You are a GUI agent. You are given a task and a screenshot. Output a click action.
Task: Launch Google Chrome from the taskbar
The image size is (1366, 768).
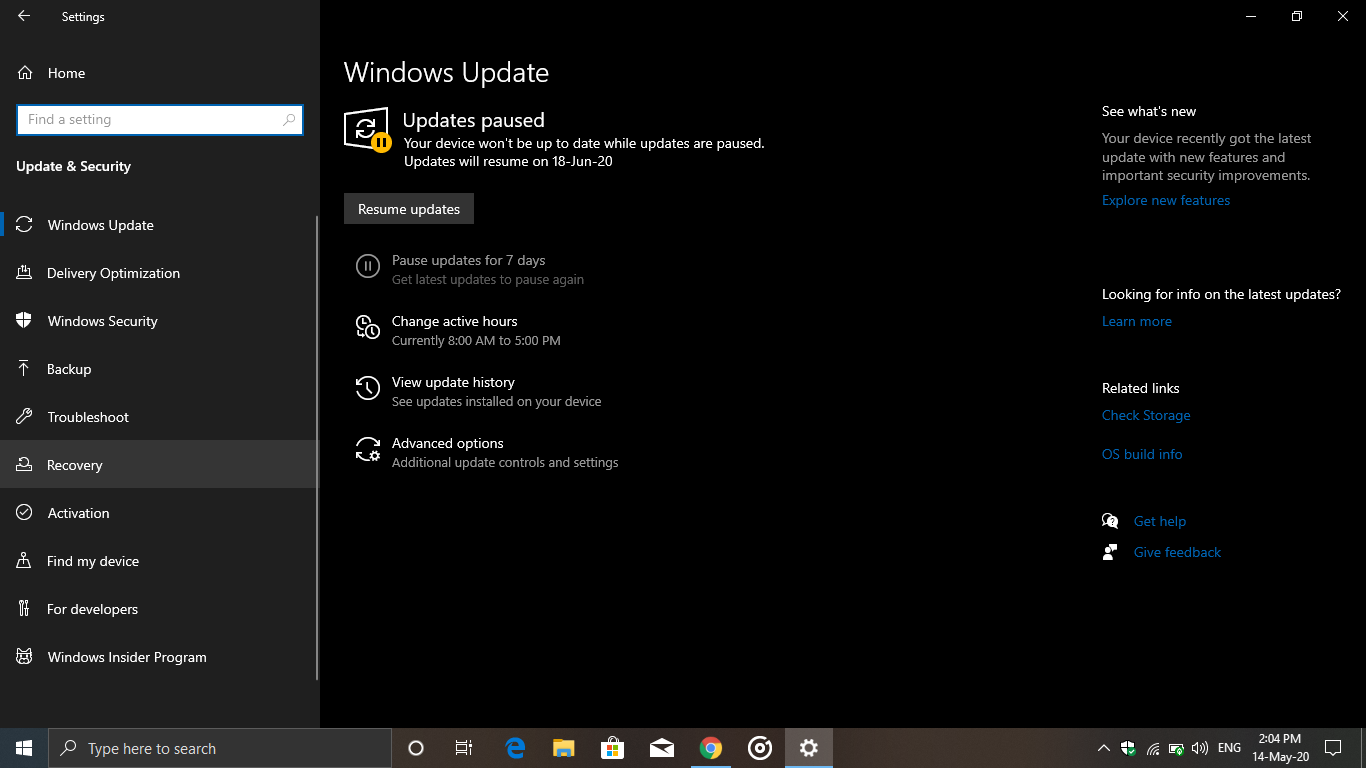(x=711, y=748)
